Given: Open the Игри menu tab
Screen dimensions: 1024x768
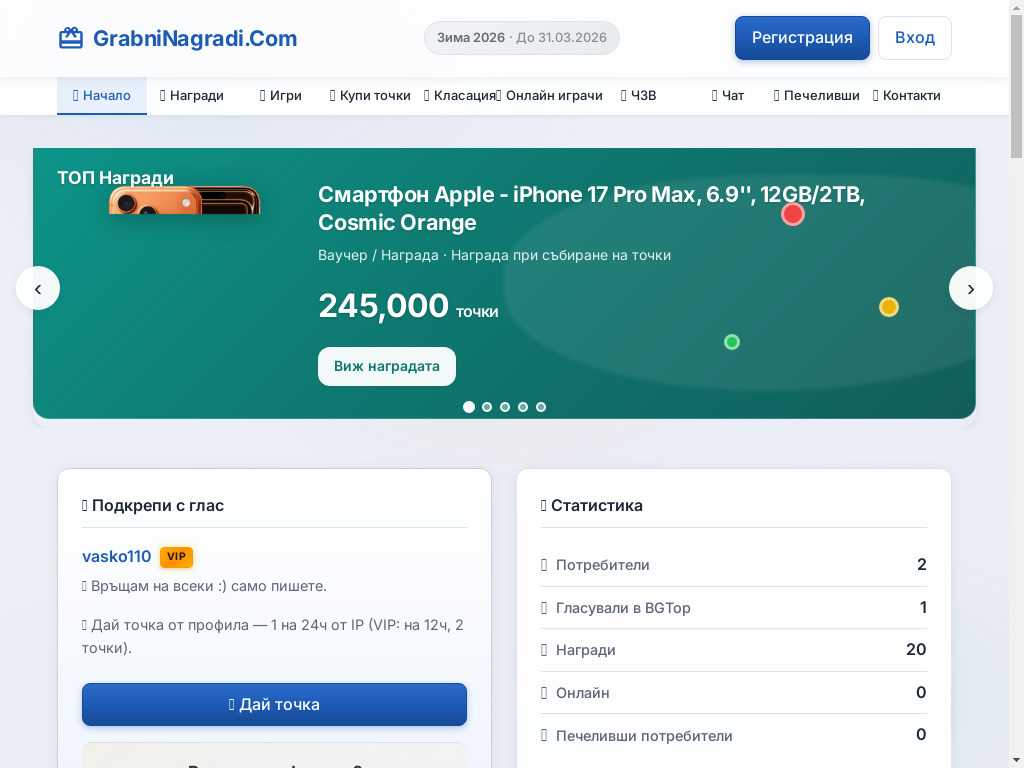Looking at the screenshot, I should pyautogui.click(x=280, y=96).
